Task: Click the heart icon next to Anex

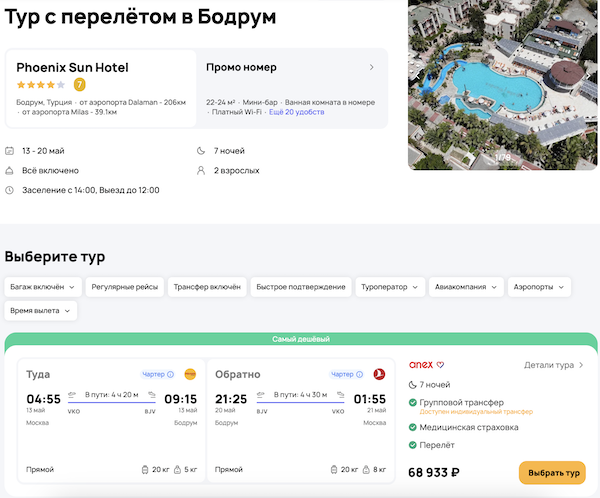Action: point(440,365)
